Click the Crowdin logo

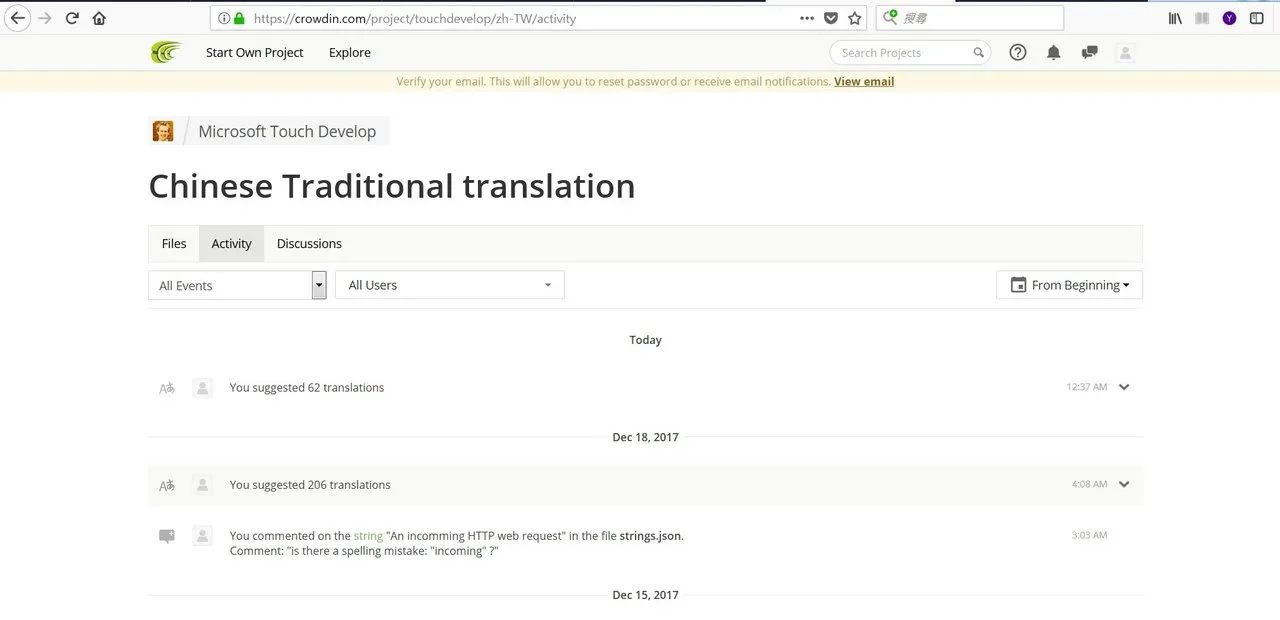tap(166, 53)
